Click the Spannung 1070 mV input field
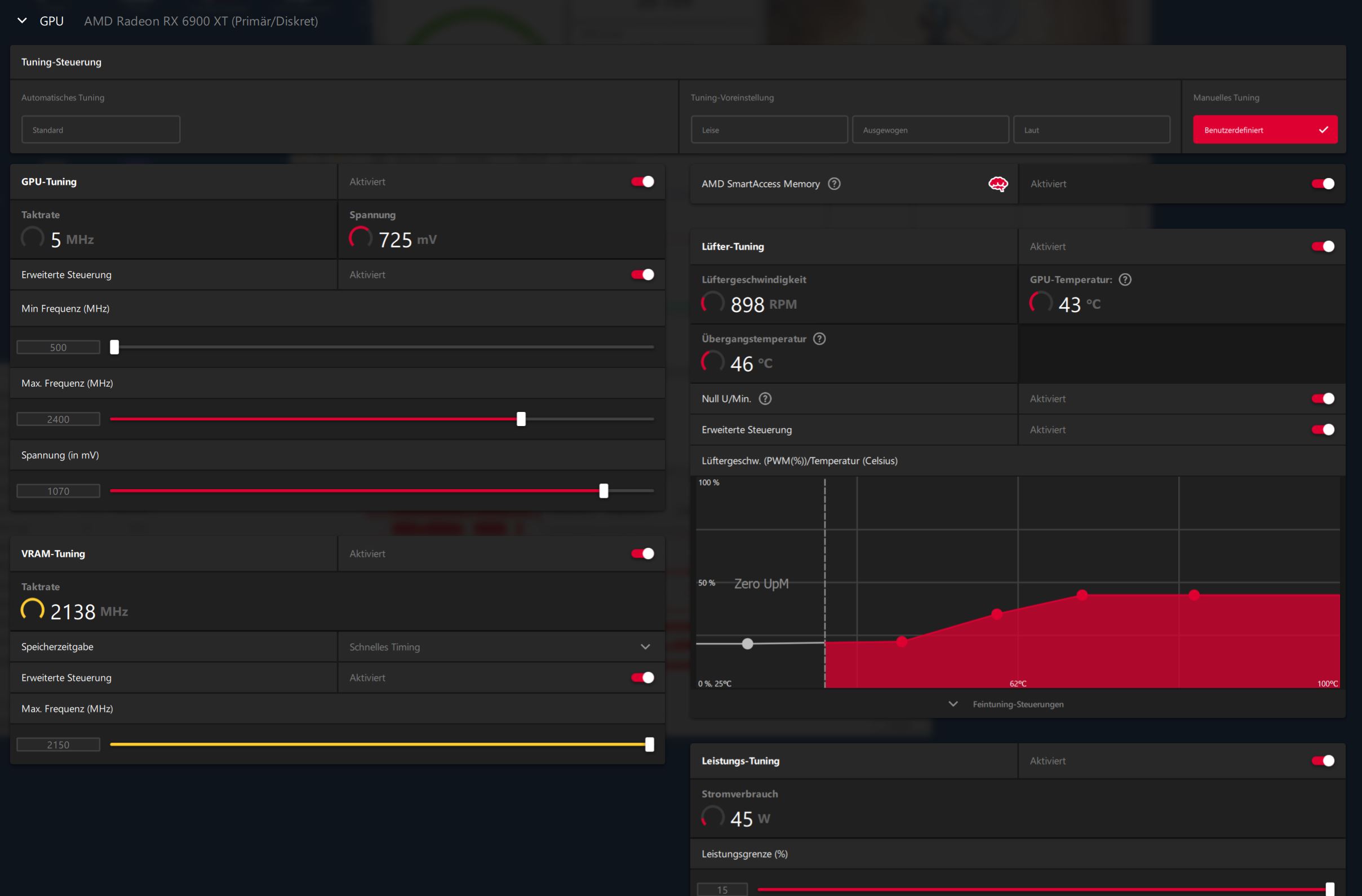This screenshot has width=1362, height=896. click(x=59, y=491)
